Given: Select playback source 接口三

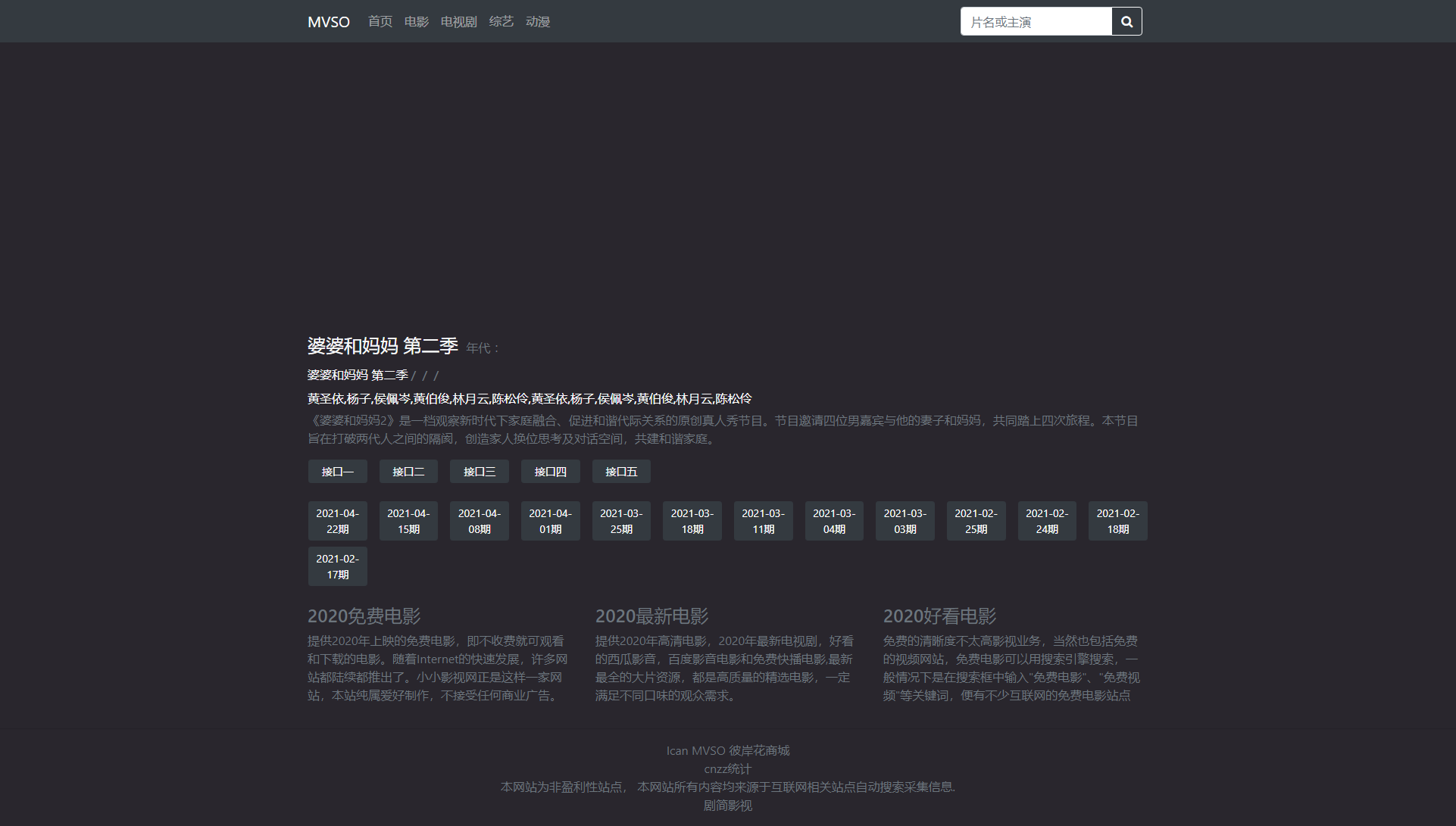Looking at the screenshot, I should point(480,472).
